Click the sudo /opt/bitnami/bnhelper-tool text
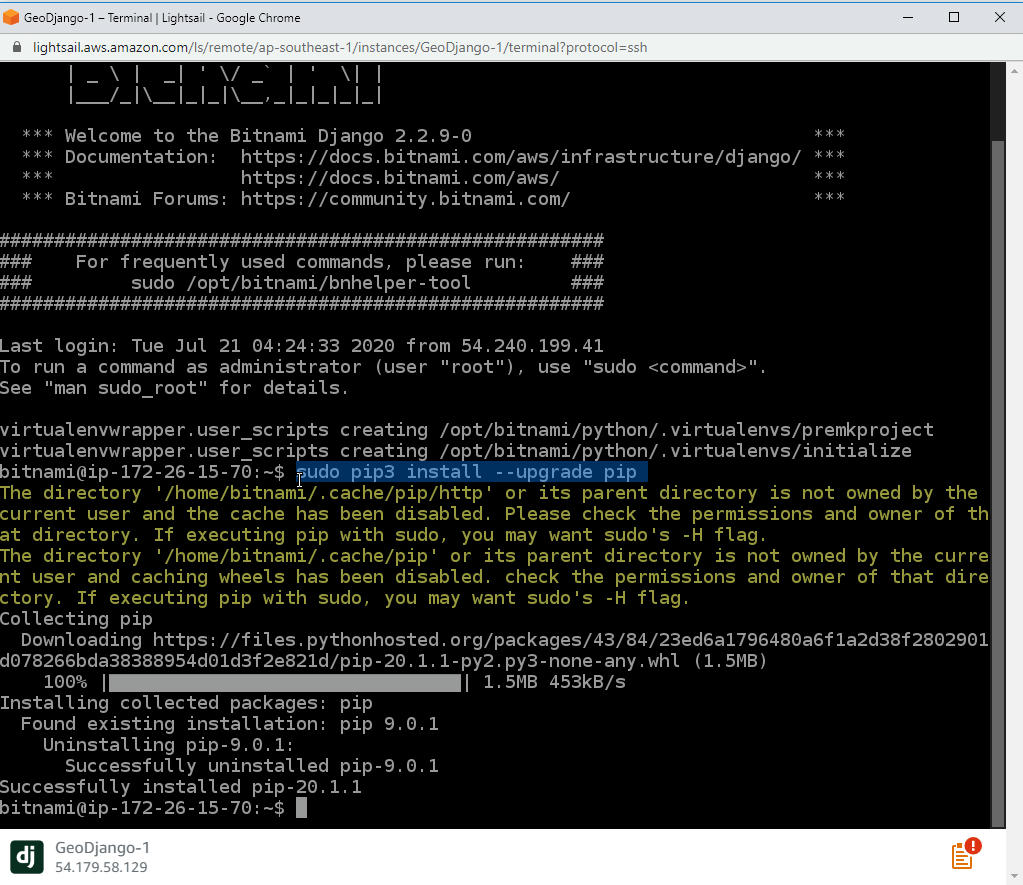The height and width of the screenshot is (885, 1023). (301, 283)
